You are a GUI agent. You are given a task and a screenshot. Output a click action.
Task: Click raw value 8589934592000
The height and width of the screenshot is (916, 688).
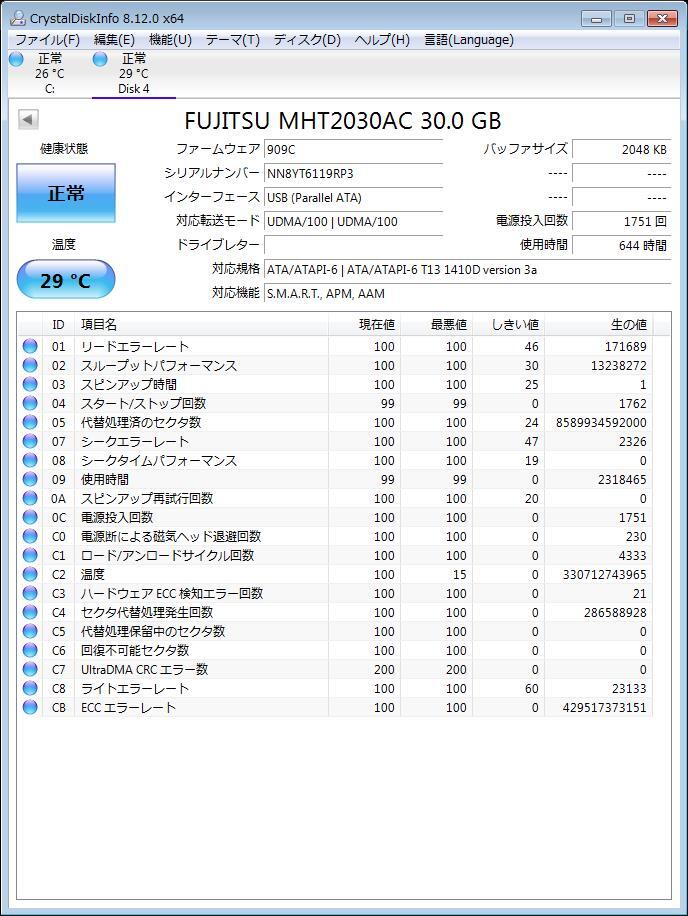click(601, 422)
